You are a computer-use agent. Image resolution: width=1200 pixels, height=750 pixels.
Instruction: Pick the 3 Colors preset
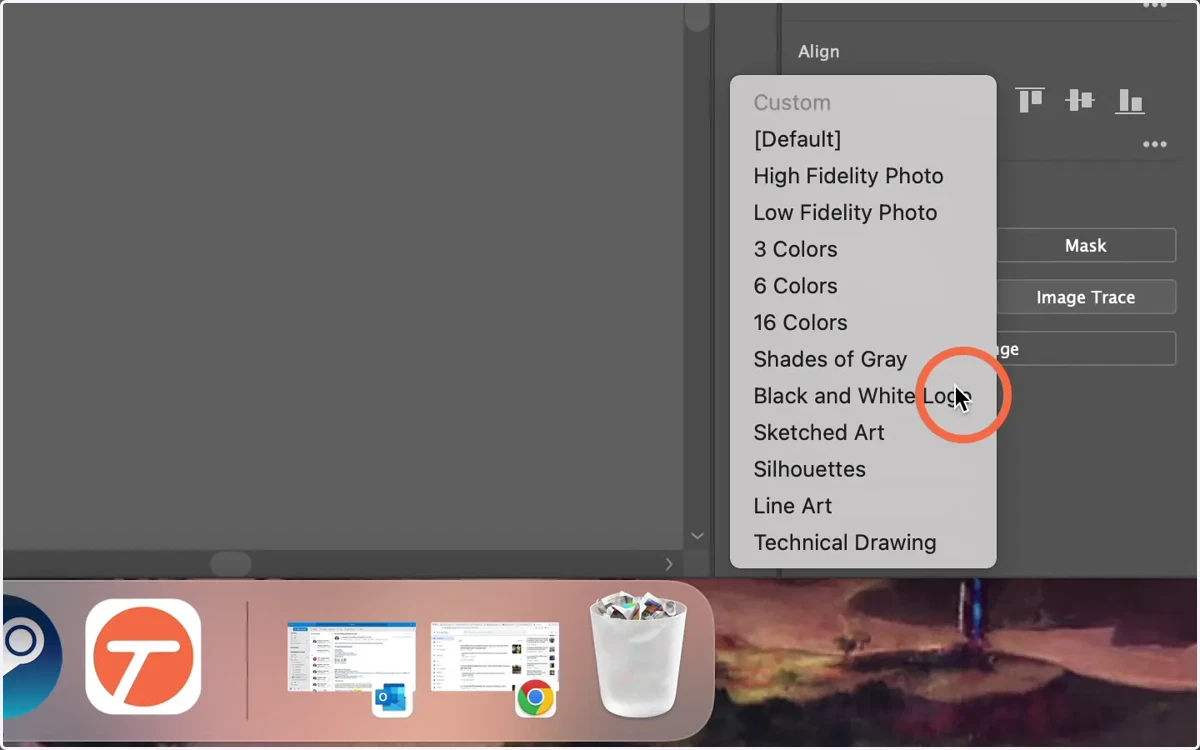point(863,249)
